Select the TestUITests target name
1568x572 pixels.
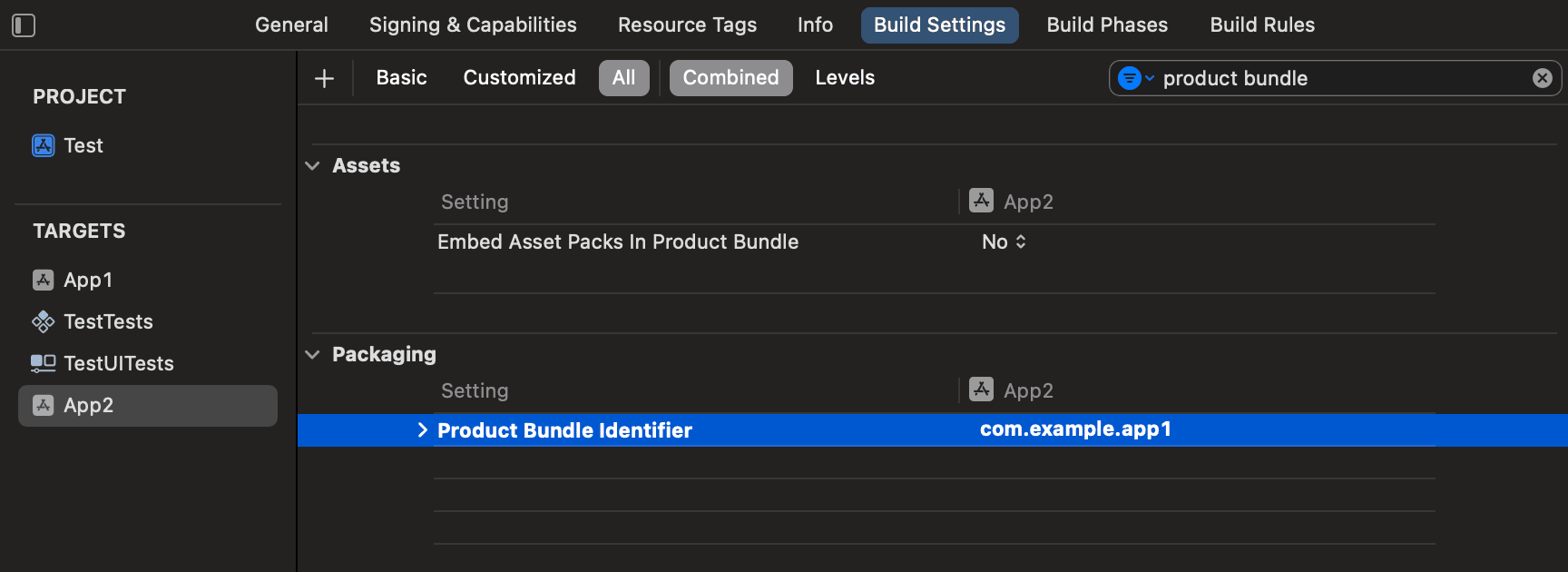coord(119,363)
